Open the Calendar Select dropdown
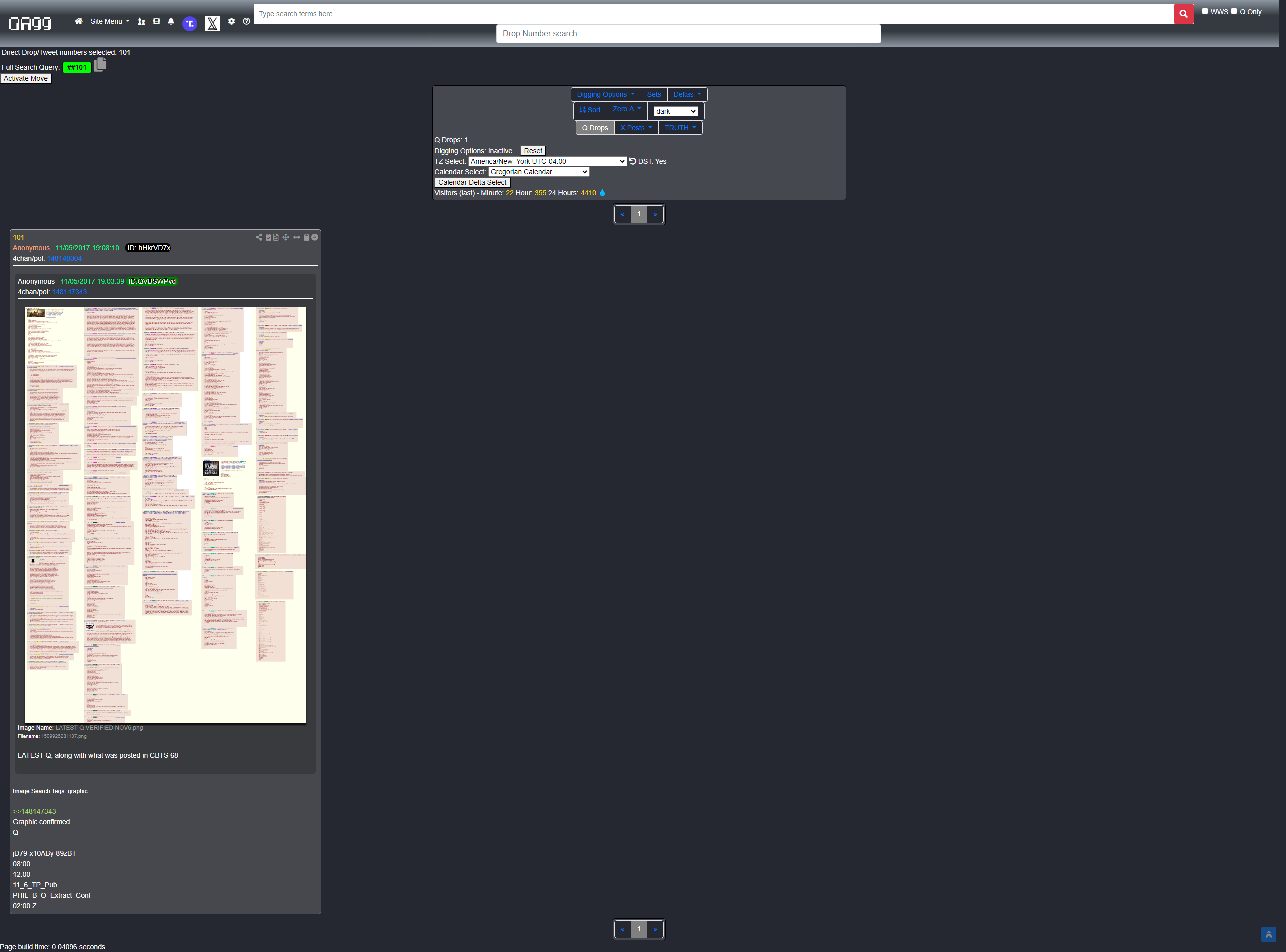Screen dimensions: 1286x952 point(539,172)
